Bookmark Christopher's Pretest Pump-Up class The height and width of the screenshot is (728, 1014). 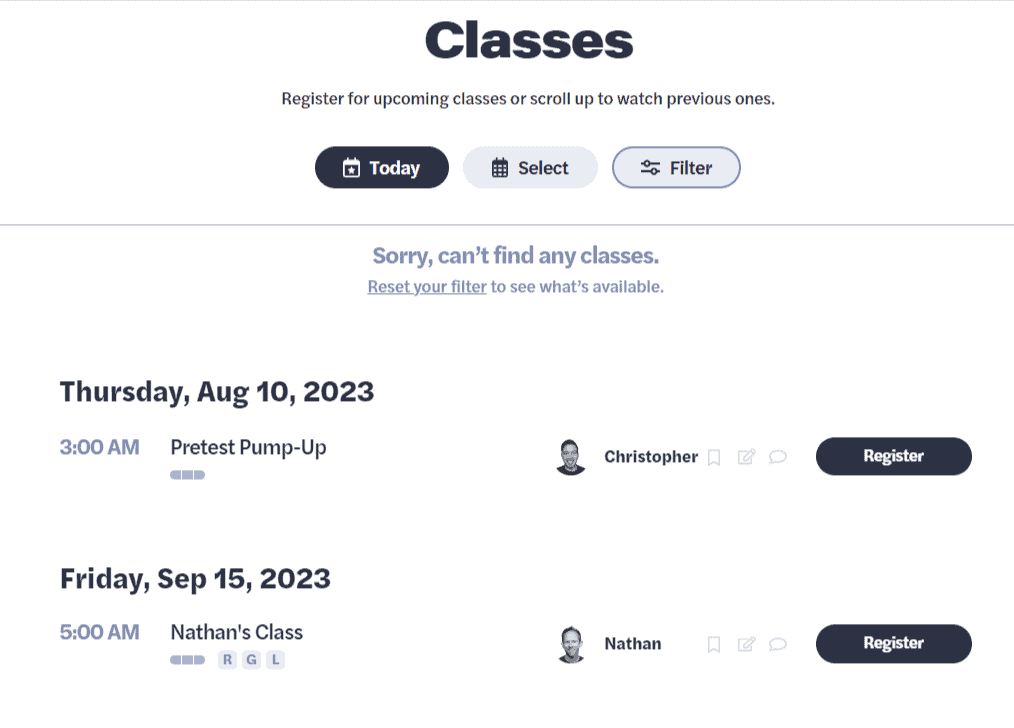pyautogui.click(x=714, y=457)
